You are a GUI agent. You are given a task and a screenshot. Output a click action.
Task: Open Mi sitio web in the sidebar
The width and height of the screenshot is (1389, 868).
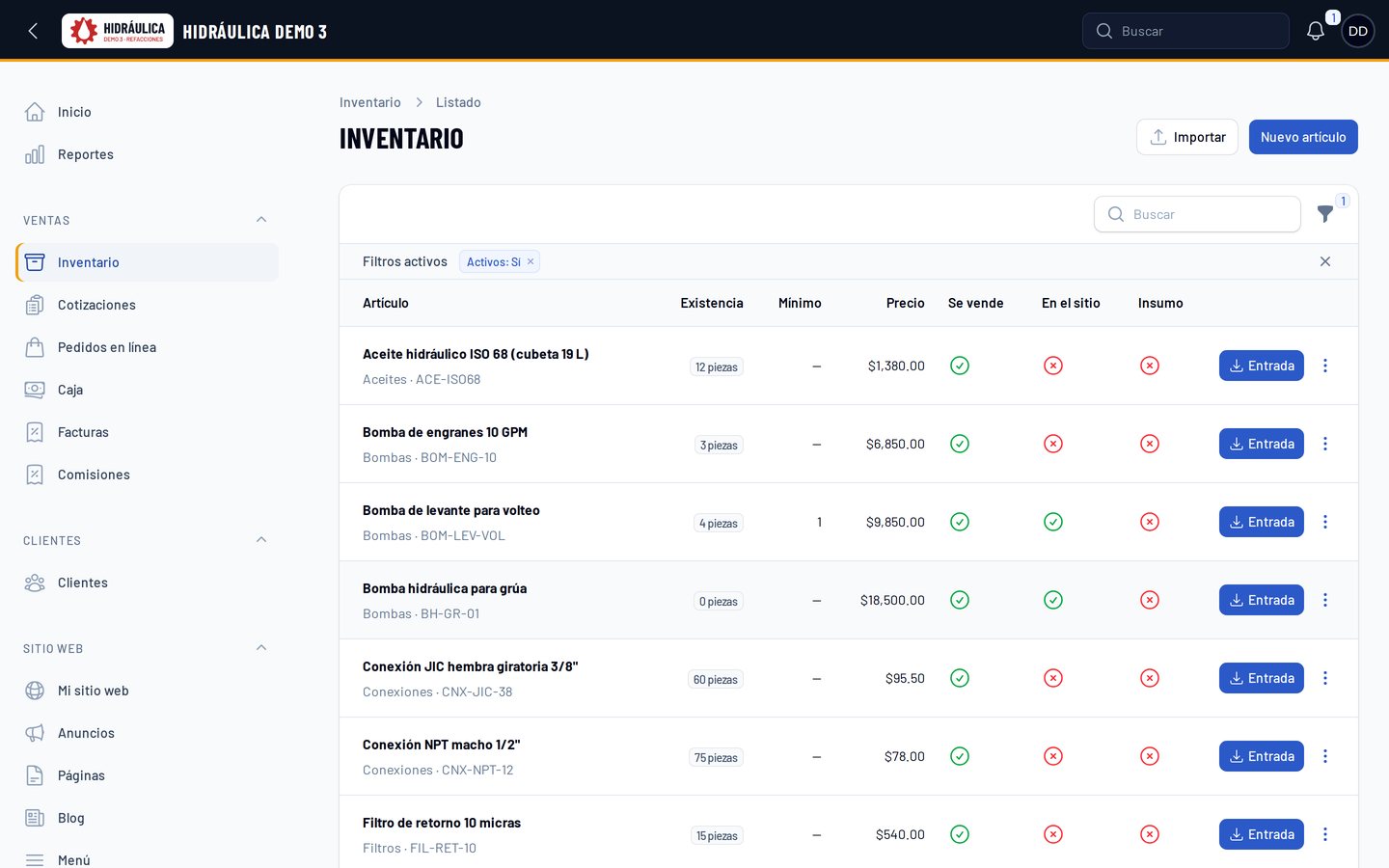click(147, 691)
